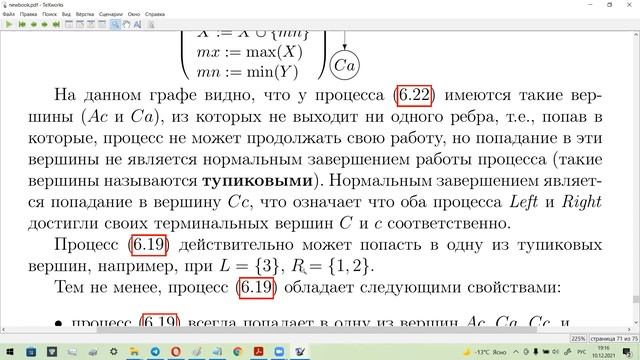The width and height of the screenshot is (640, 360).
Task: Open the Сценарии menu
Action: [110, 14]
